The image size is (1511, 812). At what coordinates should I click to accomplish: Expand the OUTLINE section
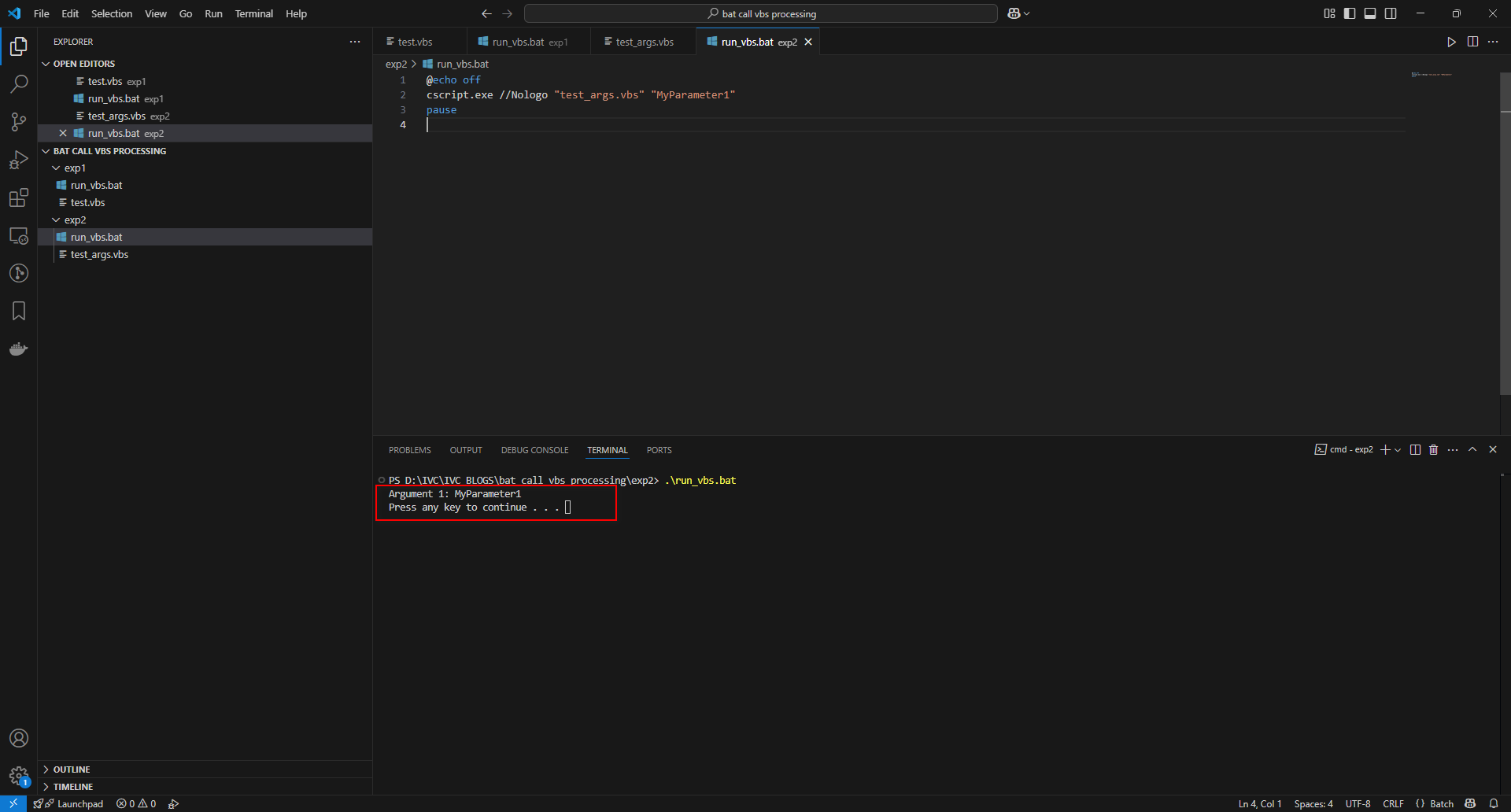pos(72,770)
